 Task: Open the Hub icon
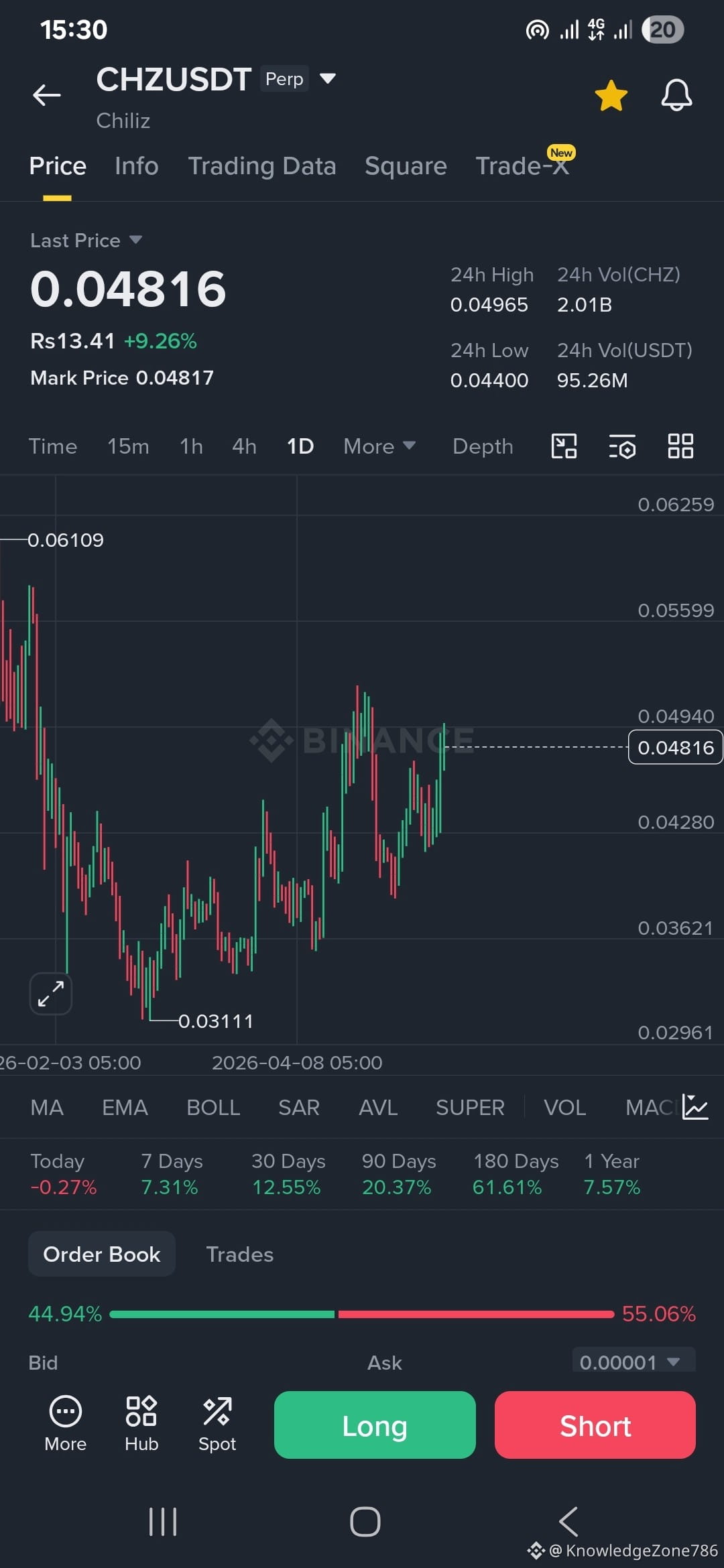point(141,1424)
